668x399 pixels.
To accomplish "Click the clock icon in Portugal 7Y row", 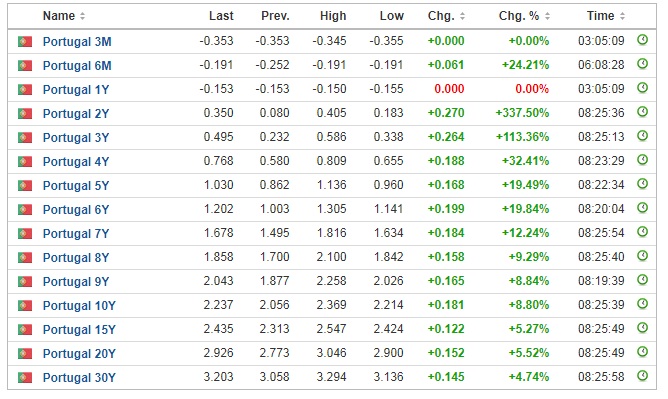I will tap(642, 232).
